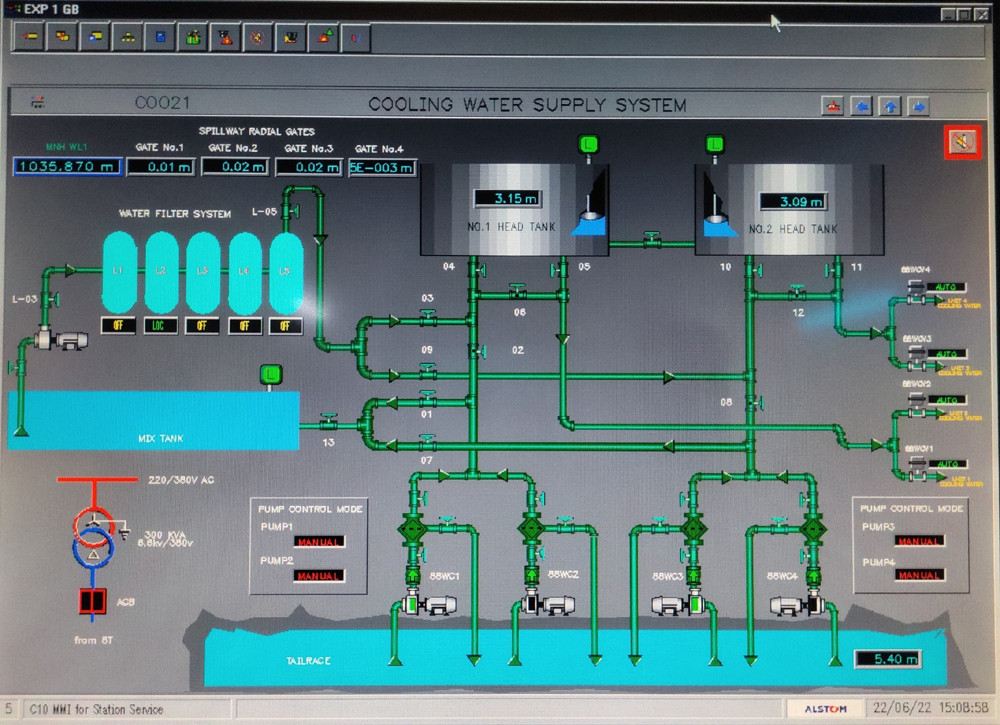Toggle PUMP3 control mode MANUAL indicator

pos(919,541)
